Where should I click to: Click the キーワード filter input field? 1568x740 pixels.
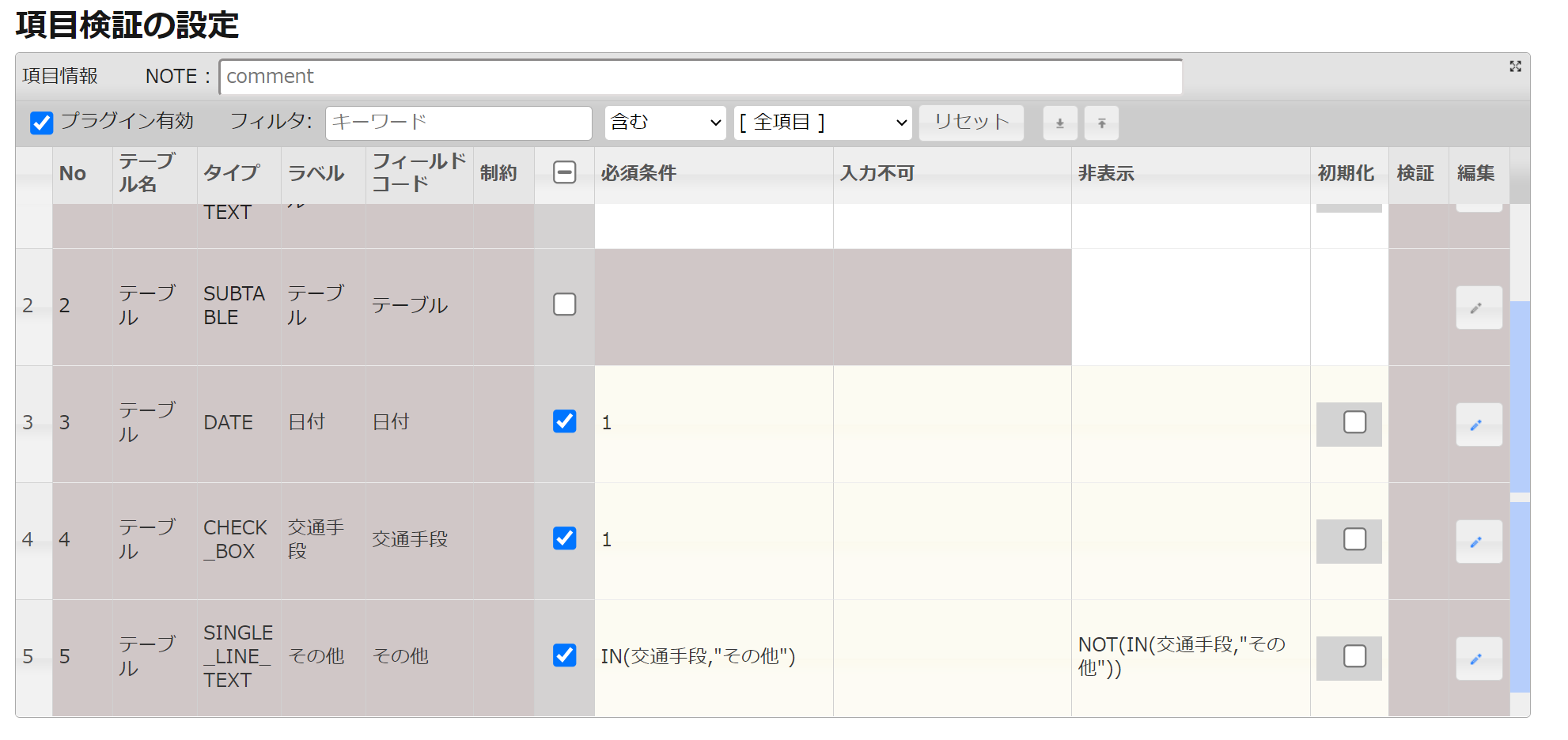[459, 123]
